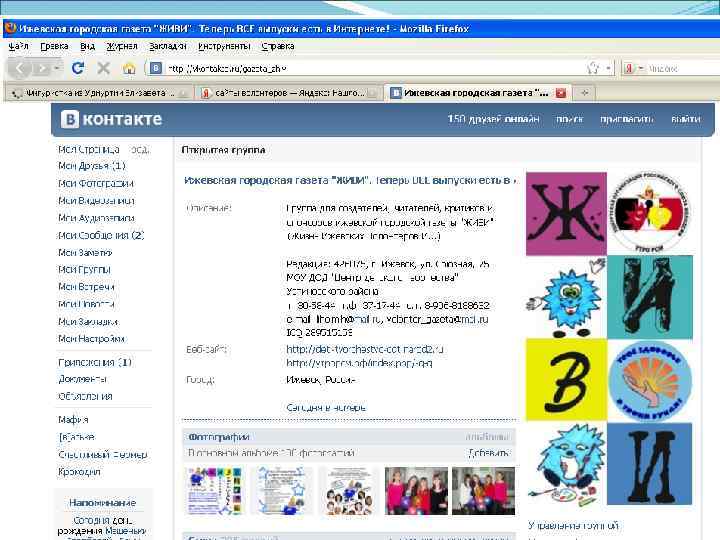The image size is (720, 540).
Task: Open the new tab plus button
Action: point(585,93)
